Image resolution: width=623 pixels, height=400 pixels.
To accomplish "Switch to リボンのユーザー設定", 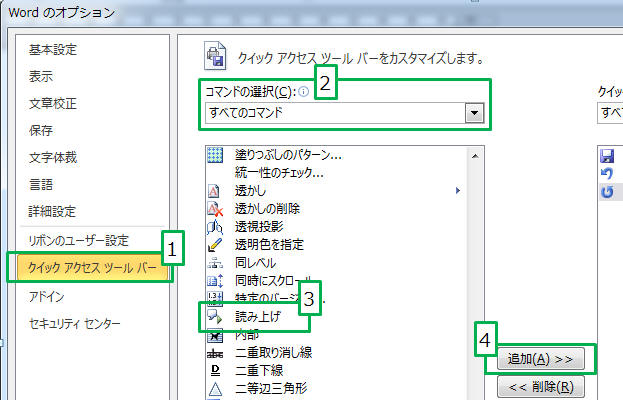I will (78, 240).
